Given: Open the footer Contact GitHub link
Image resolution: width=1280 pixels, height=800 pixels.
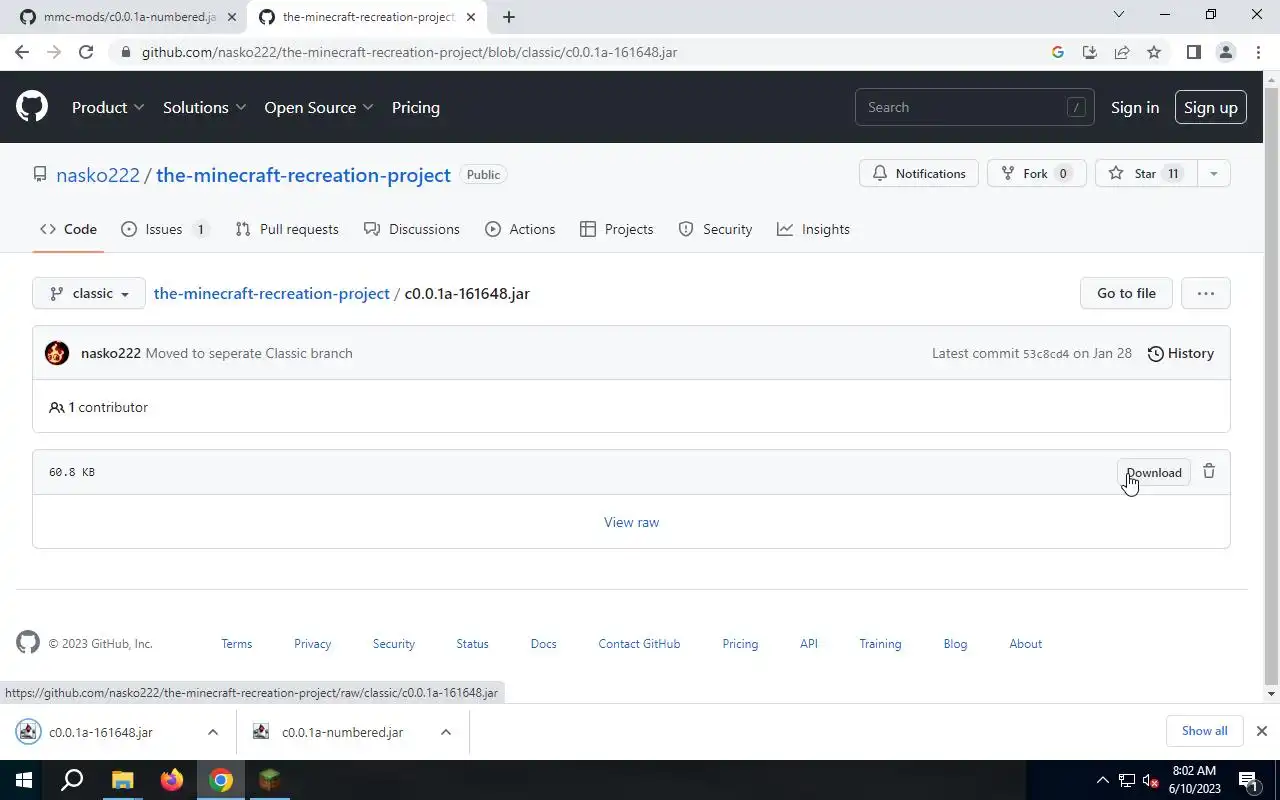Looking at the screenshot, I should (639, 643).
